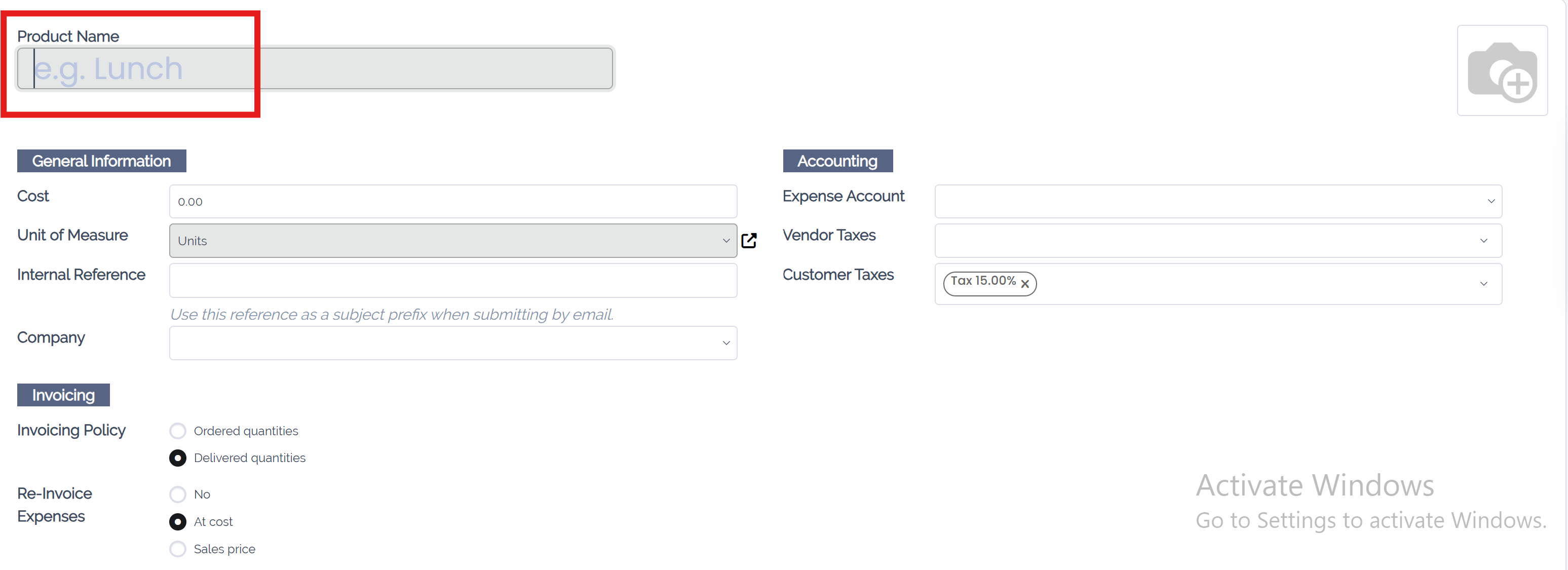Open the Expense Account dropdown
Screen dimensions: 1568x570
point(1490,202)
